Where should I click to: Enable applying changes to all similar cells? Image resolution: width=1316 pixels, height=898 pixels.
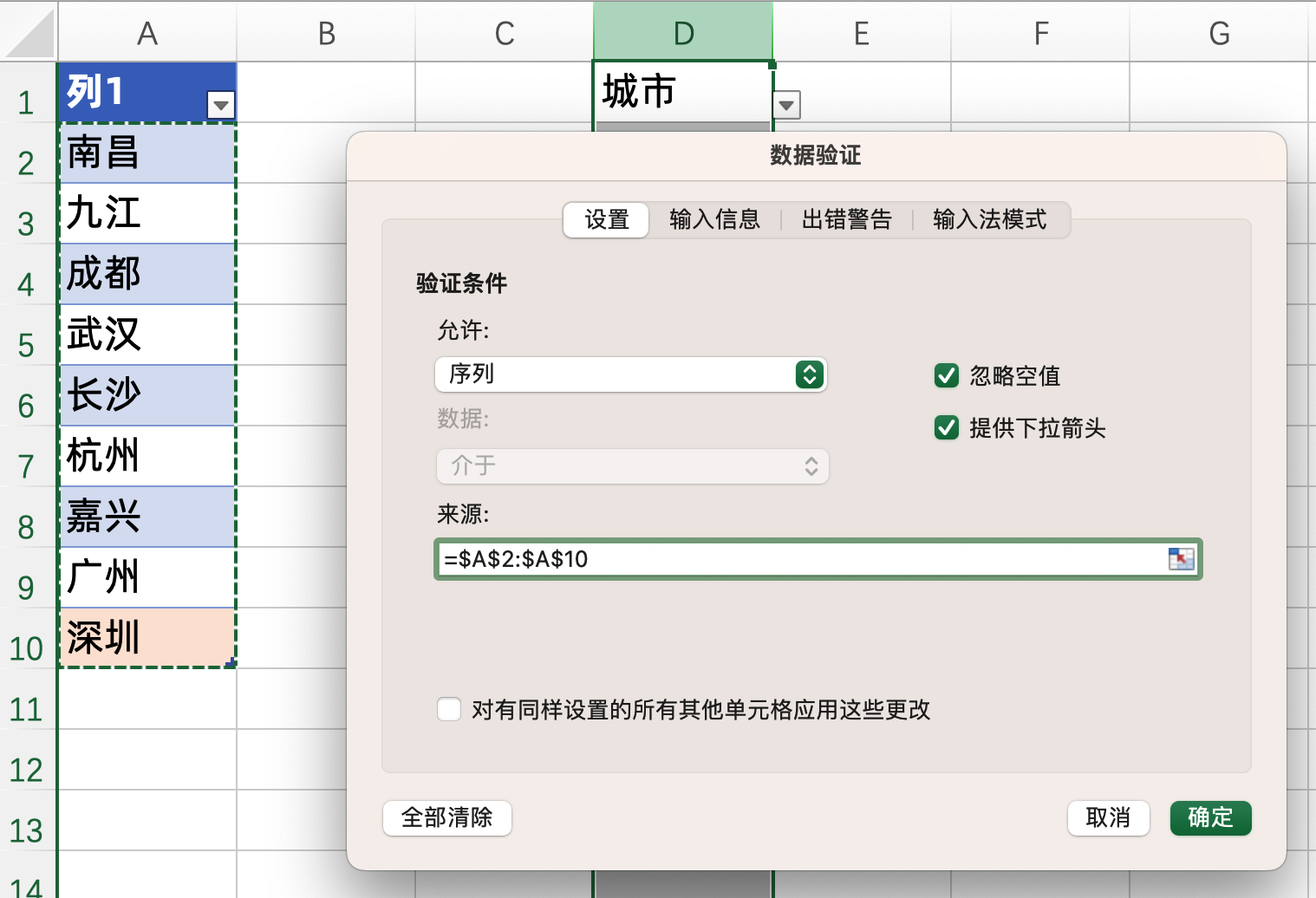449,709
